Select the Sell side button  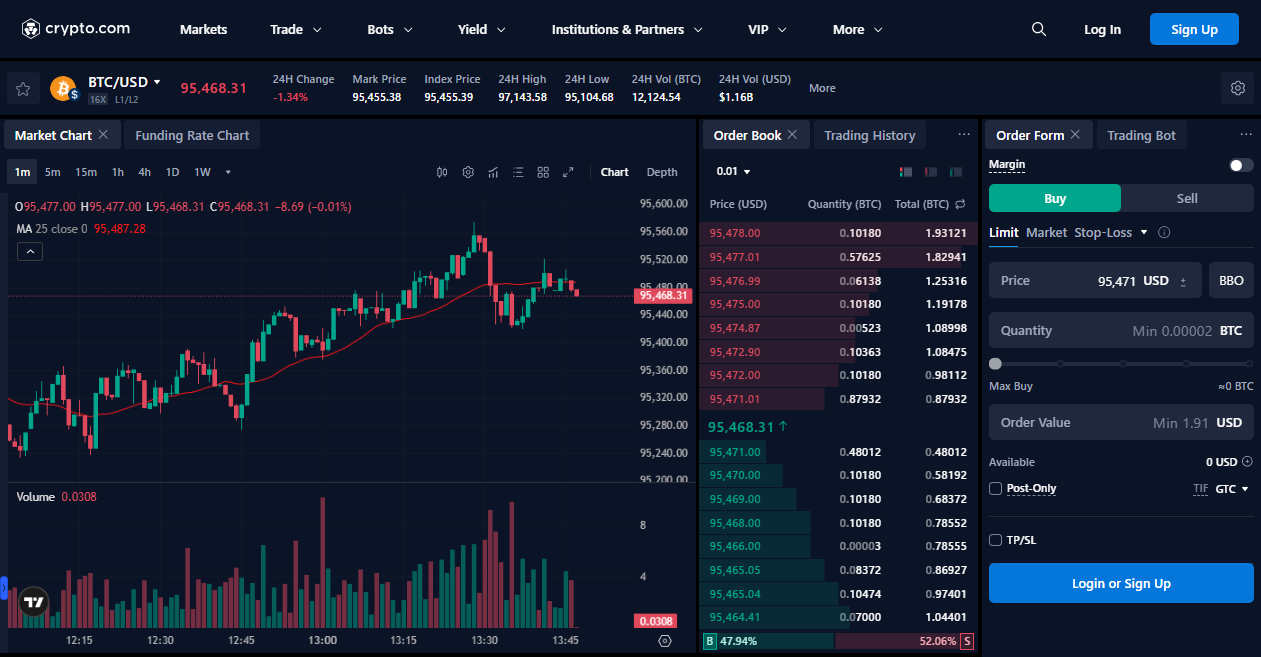(1187, 198)
